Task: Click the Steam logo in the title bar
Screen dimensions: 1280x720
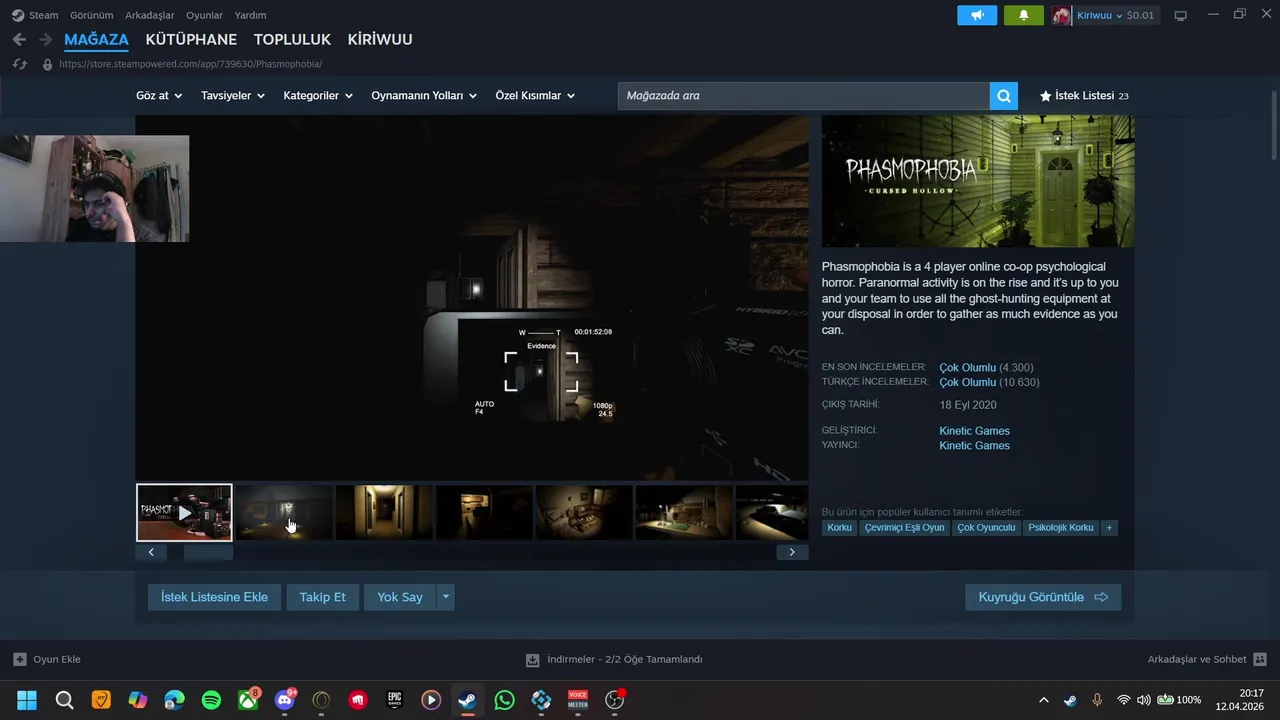Action: pyautogui.click(x=18, y=15)
